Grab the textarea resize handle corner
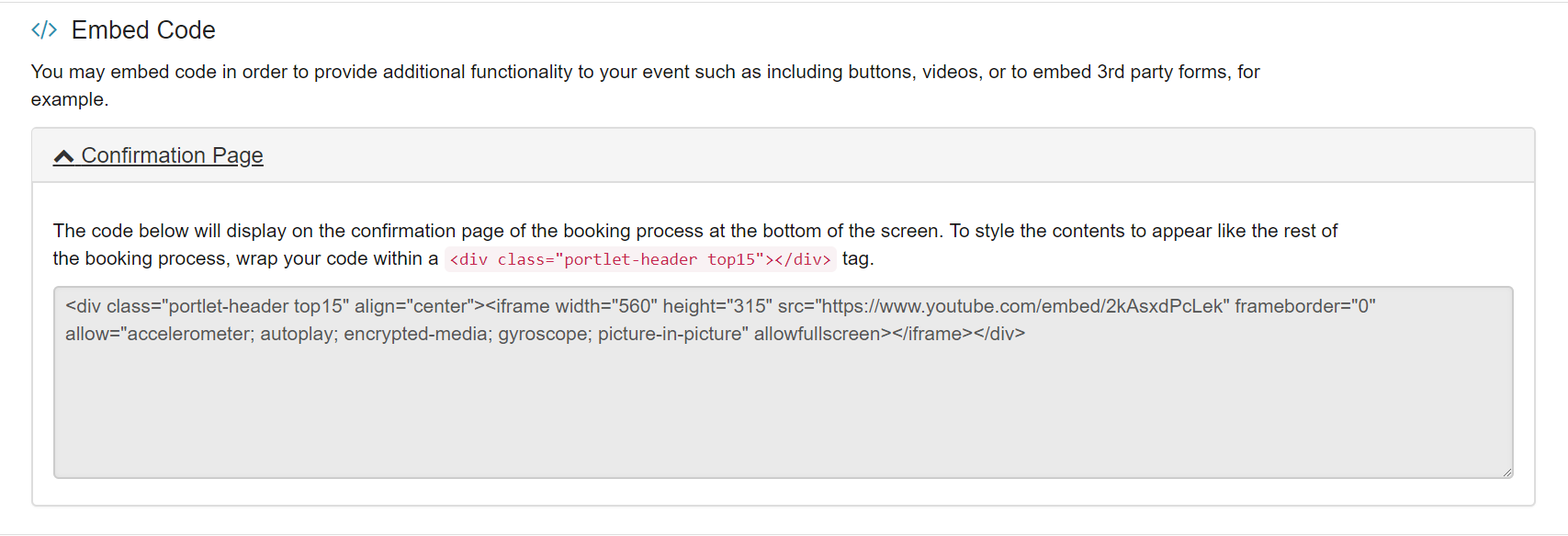Screen dimensions: 1568x536 pyautogui.click(x=1506, y=472)
